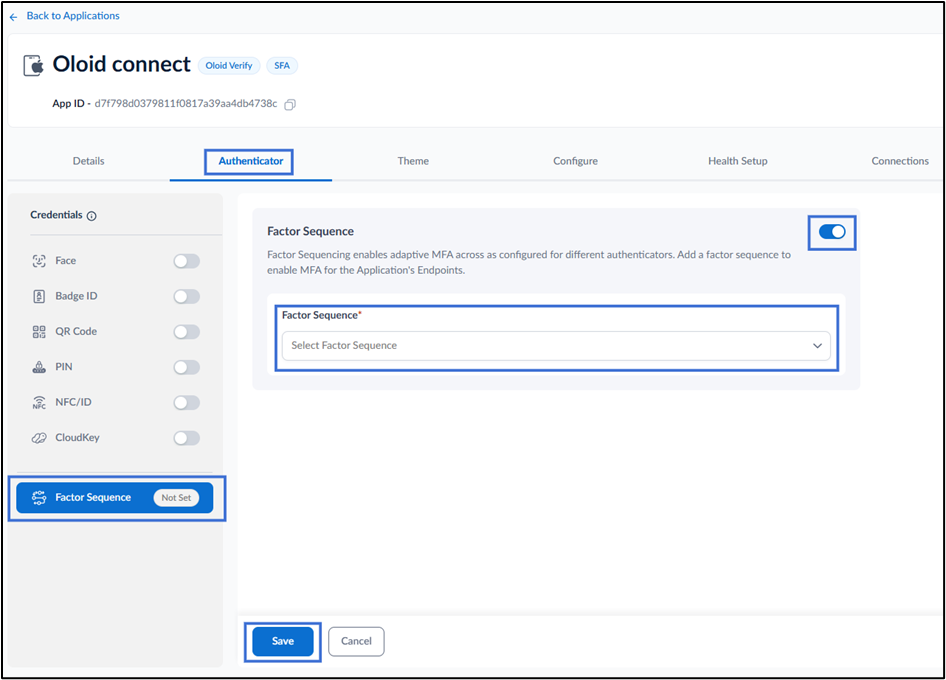Click the Factor Sequence sidebar icon
The height and width of the screenshot is (680, 946).
click(39, 498)
